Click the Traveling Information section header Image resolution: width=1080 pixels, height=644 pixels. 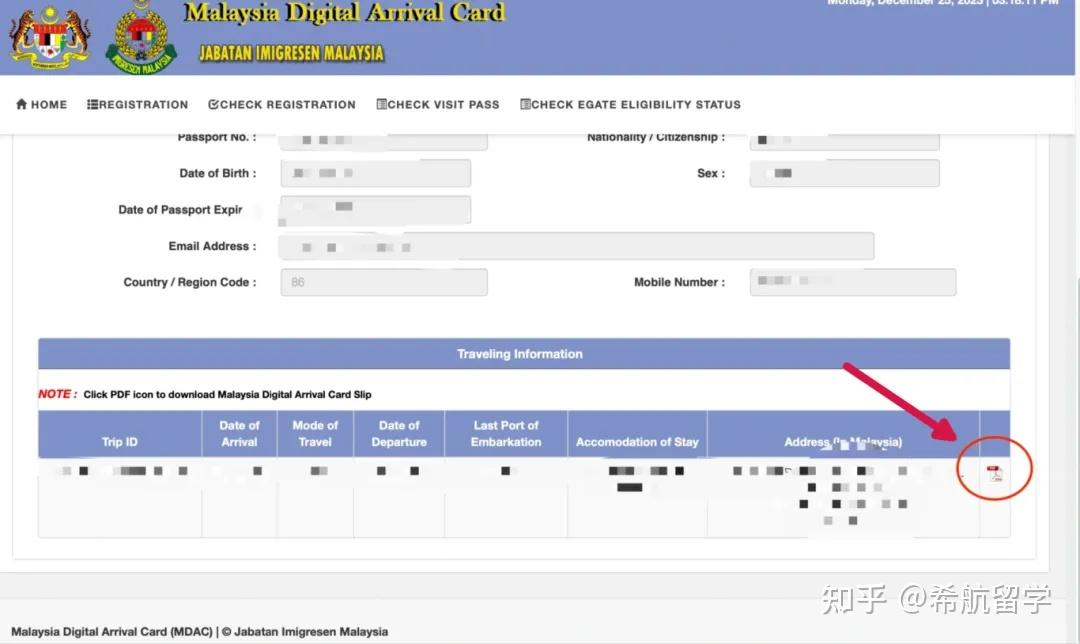tap(524, 354)
